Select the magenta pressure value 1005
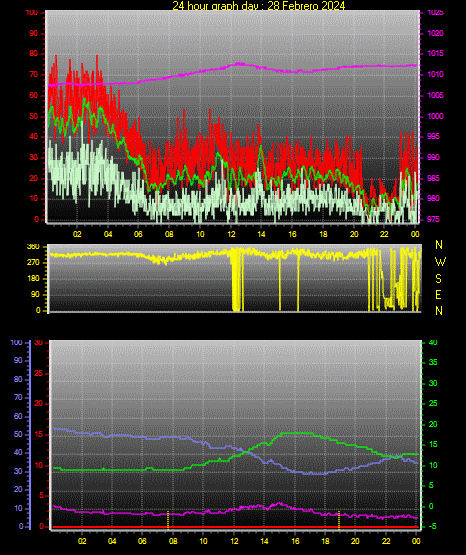The height and width of the screenshot is (555, 466). pyautogui.click(x=435, y=95)
